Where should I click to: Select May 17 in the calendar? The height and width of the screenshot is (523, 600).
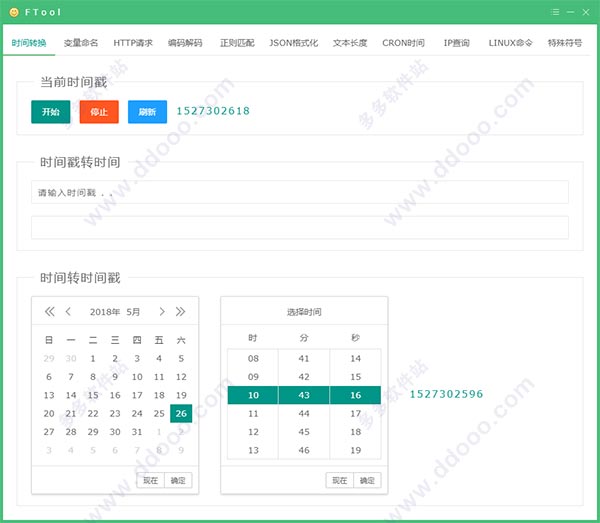pyautogui.click(x=137, y=395)
